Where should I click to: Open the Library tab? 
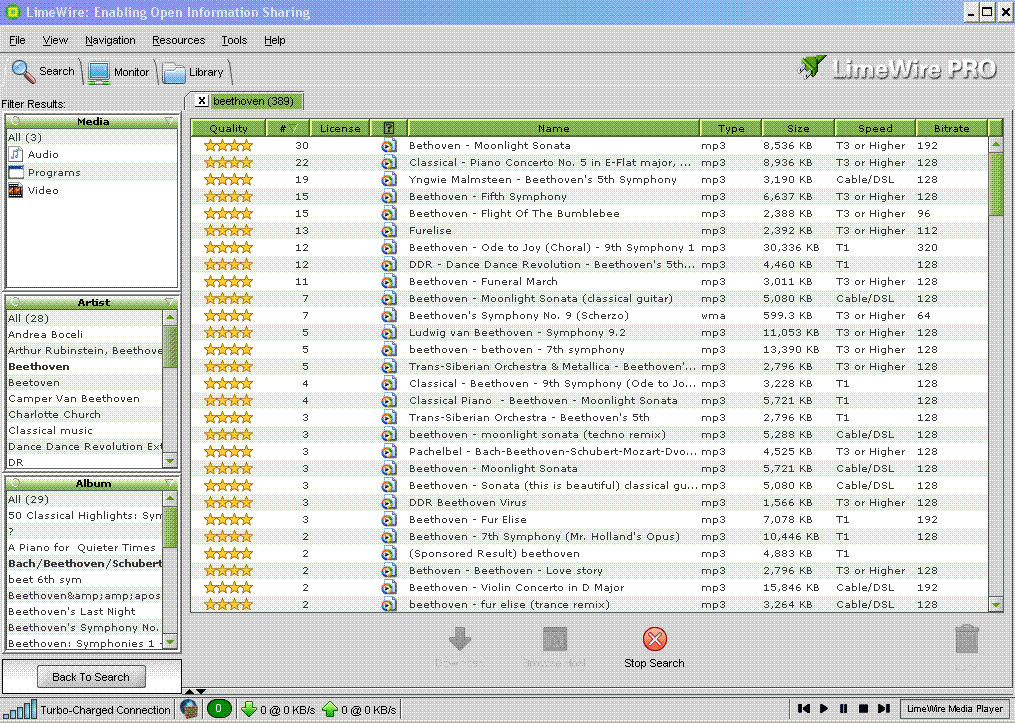pyautogui.click(x=194, y=72)
